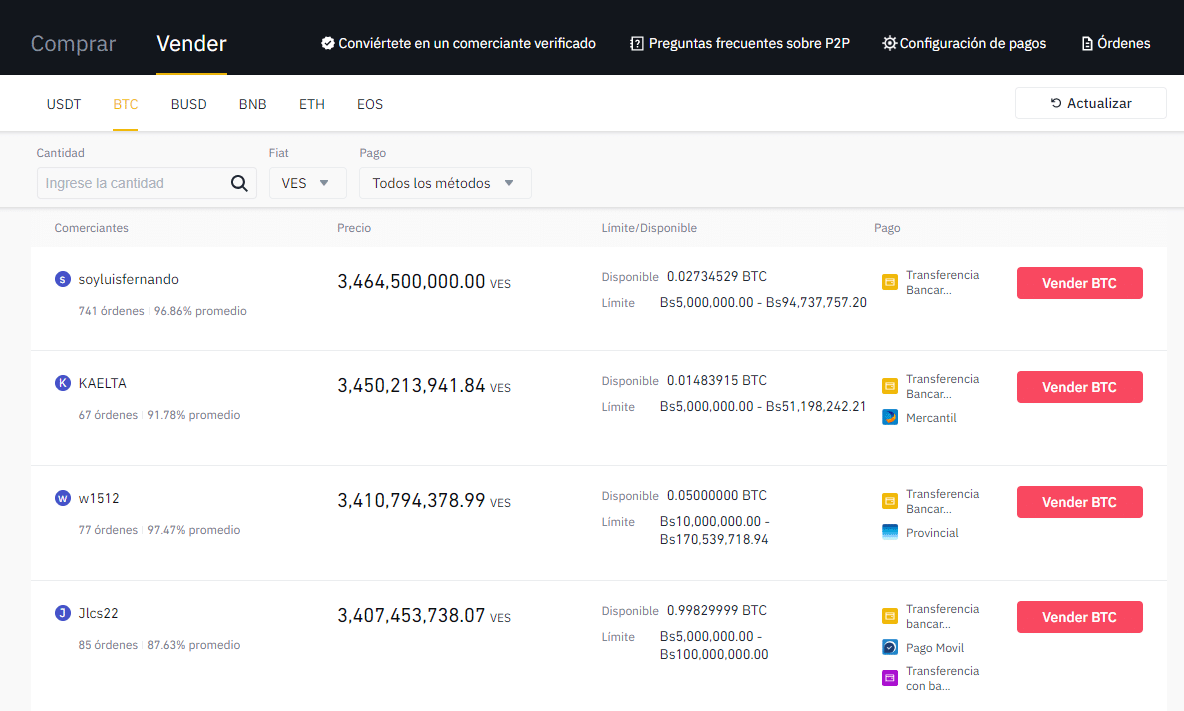The image size is (1184, 711).
Task: Select the USDT crypto tab
Action: click(x=64, y=104)
